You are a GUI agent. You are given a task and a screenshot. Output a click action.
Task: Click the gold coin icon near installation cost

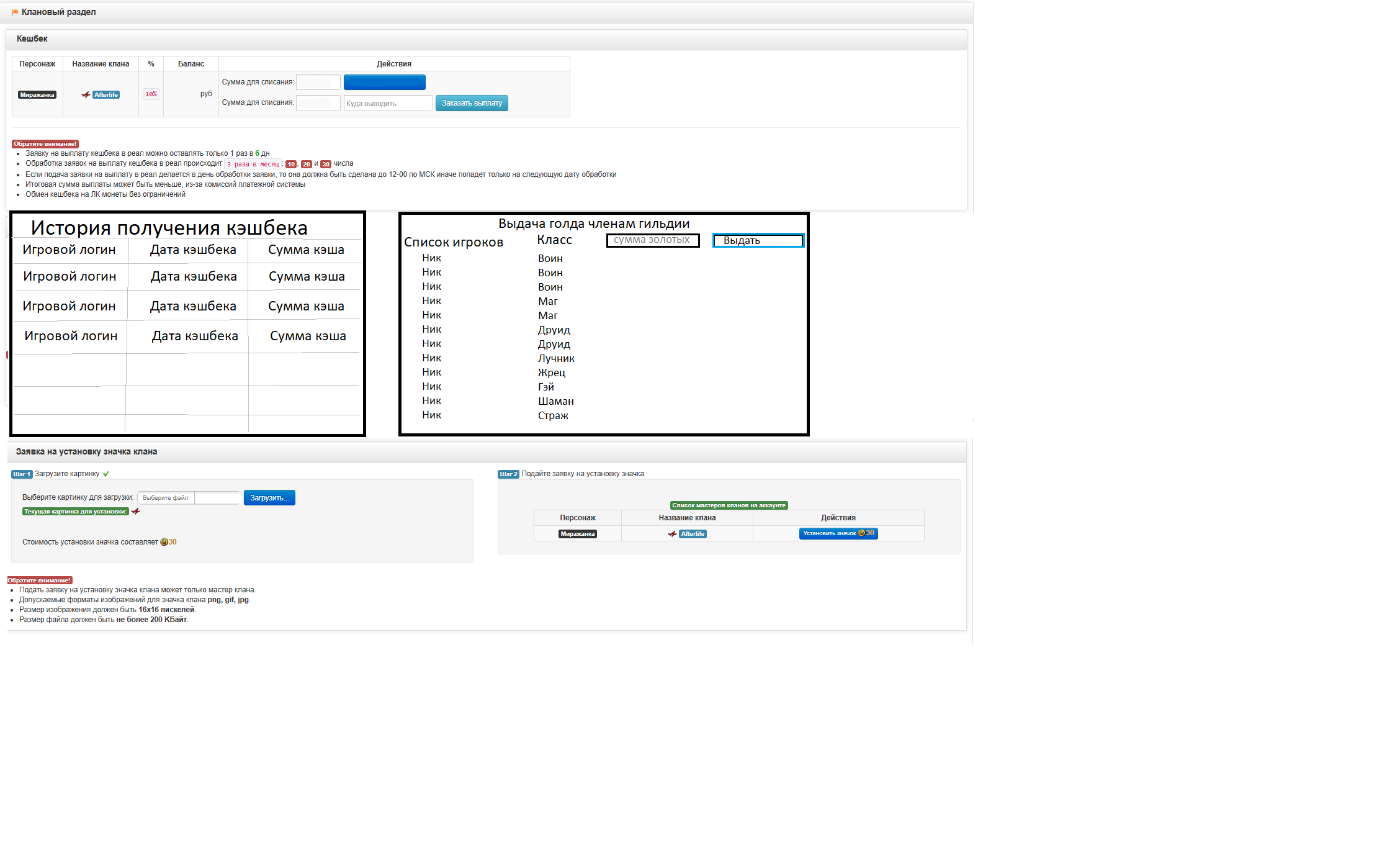tap(164, 542)
